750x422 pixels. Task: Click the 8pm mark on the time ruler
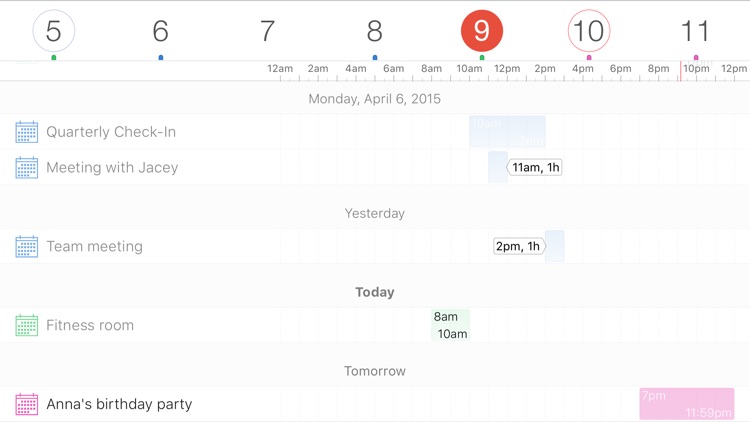click(658, 69)
